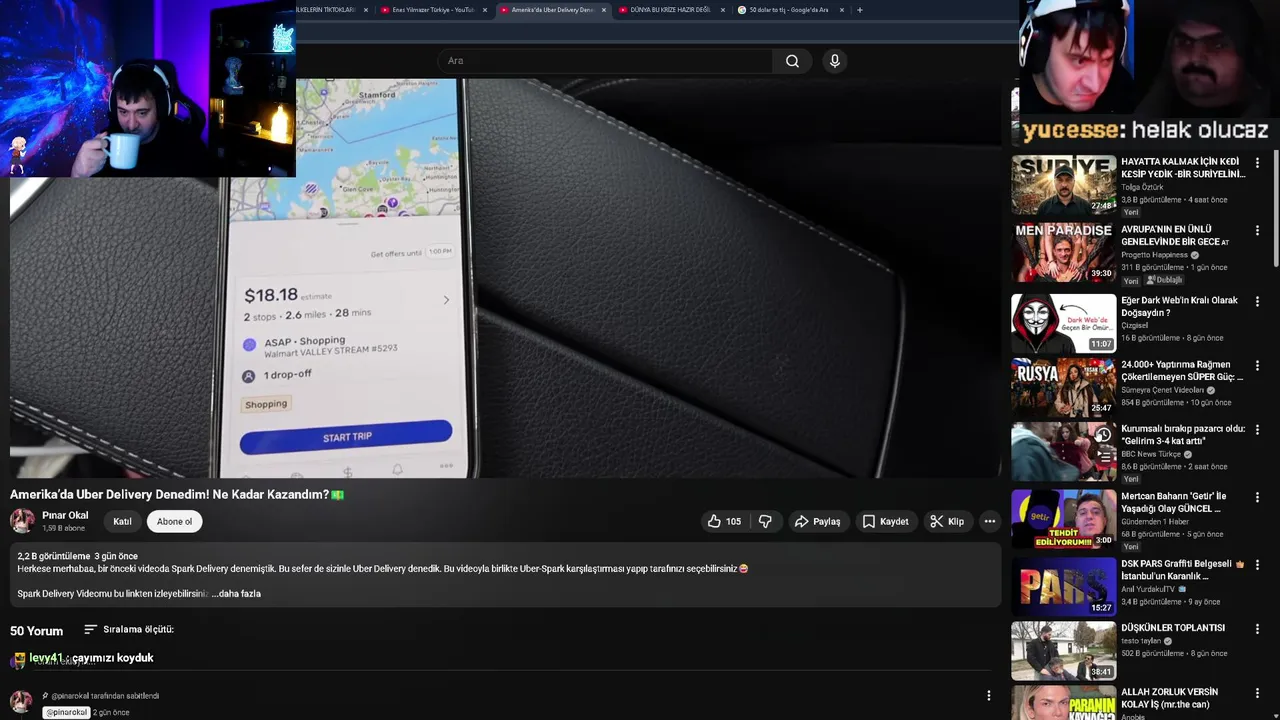Open the PARS graffiti video thumbnail
1280x720 pixels.
click(x=1063, y=587)
